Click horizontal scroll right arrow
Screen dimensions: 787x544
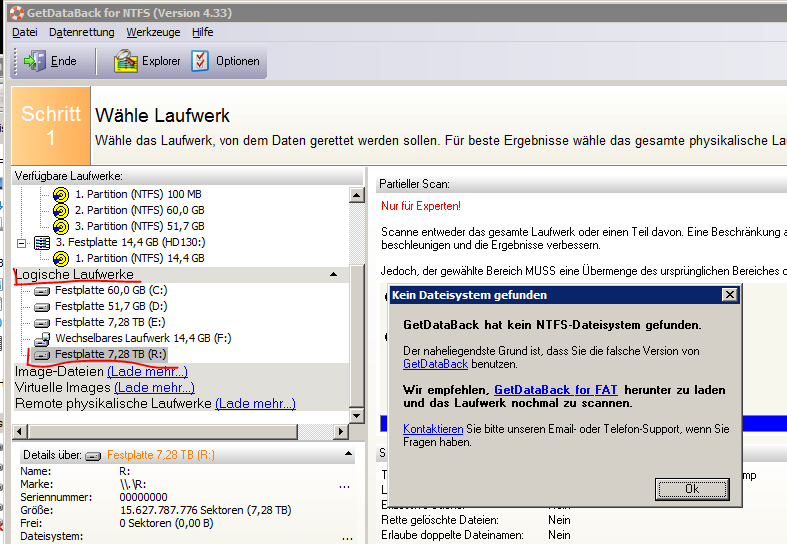click(341, 431)
